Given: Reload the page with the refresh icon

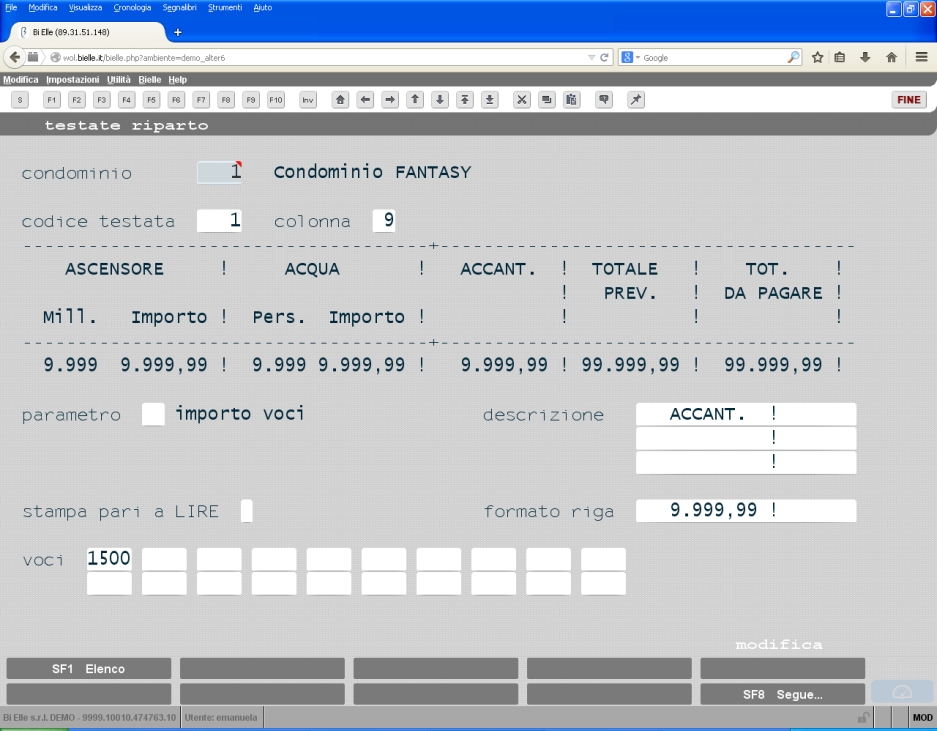Looking at the screenshot, I should point(604,57).
